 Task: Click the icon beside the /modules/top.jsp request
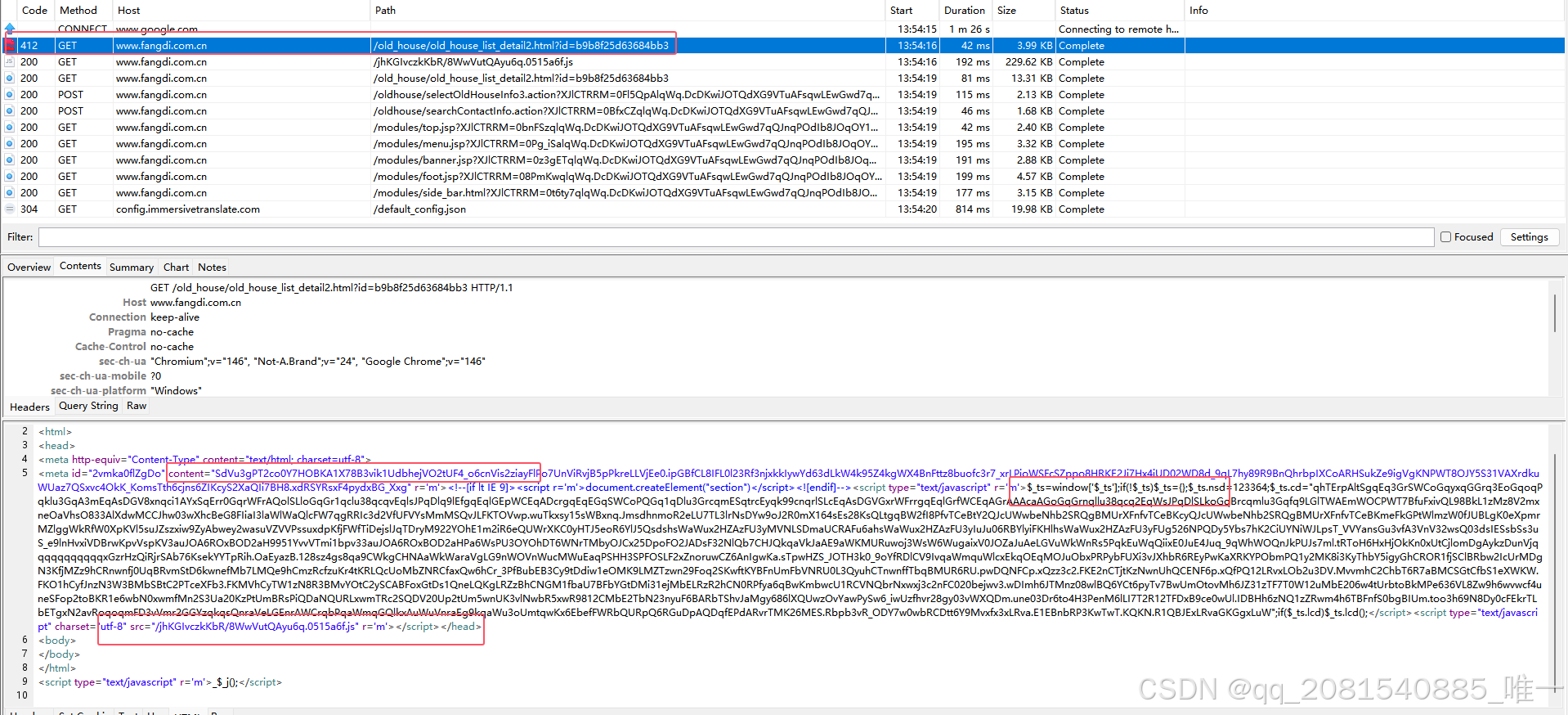click(x=10, y=128)
